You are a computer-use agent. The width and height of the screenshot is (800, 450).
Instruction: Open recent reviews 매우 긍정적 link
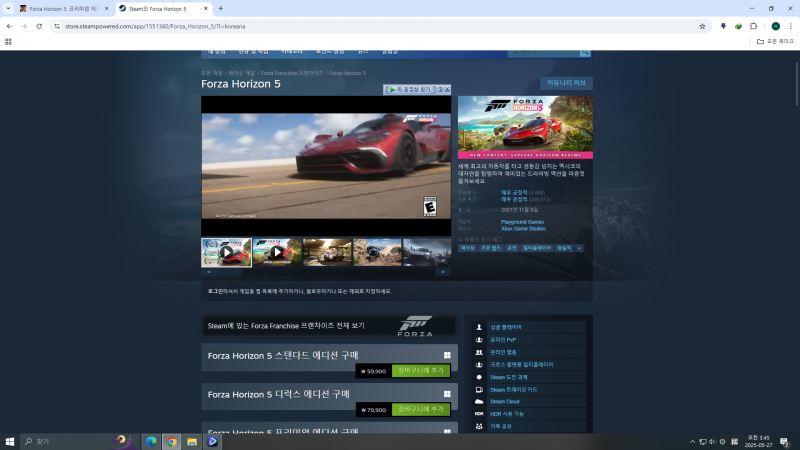click(514, 192)
